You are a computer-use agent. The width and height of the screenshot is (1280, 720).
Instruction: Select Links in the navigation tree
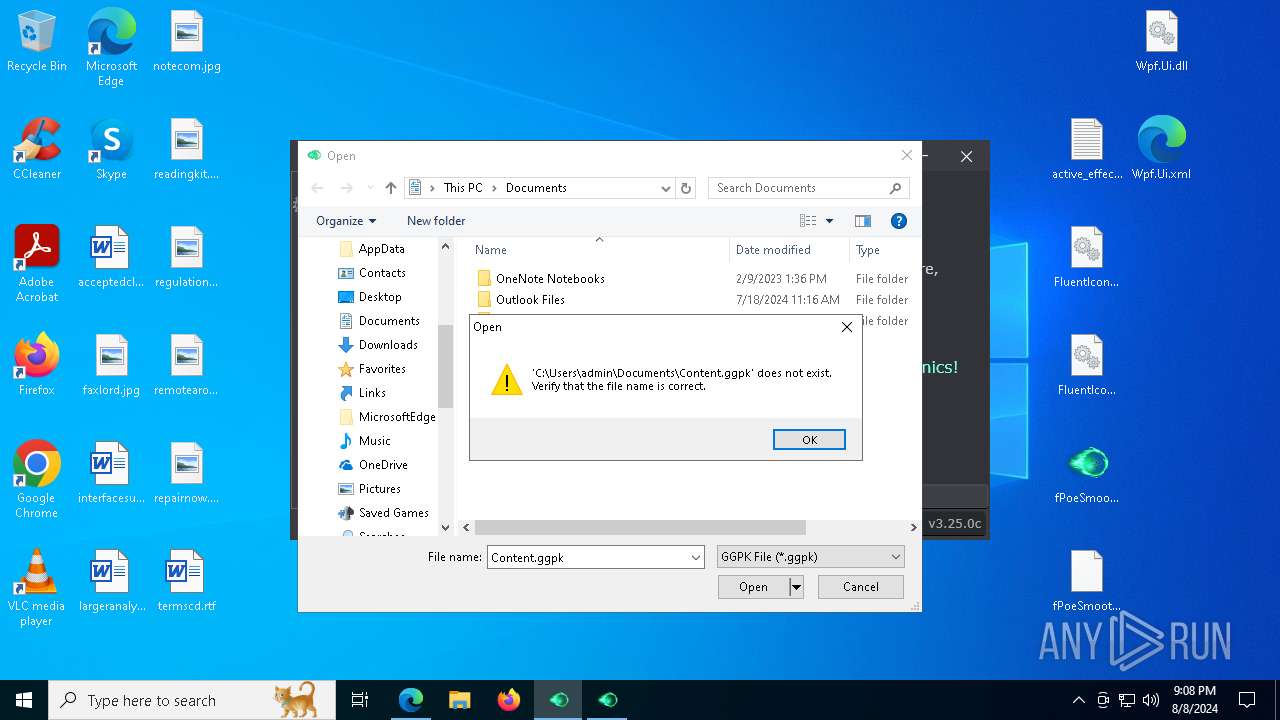click(x=372, y=393)
